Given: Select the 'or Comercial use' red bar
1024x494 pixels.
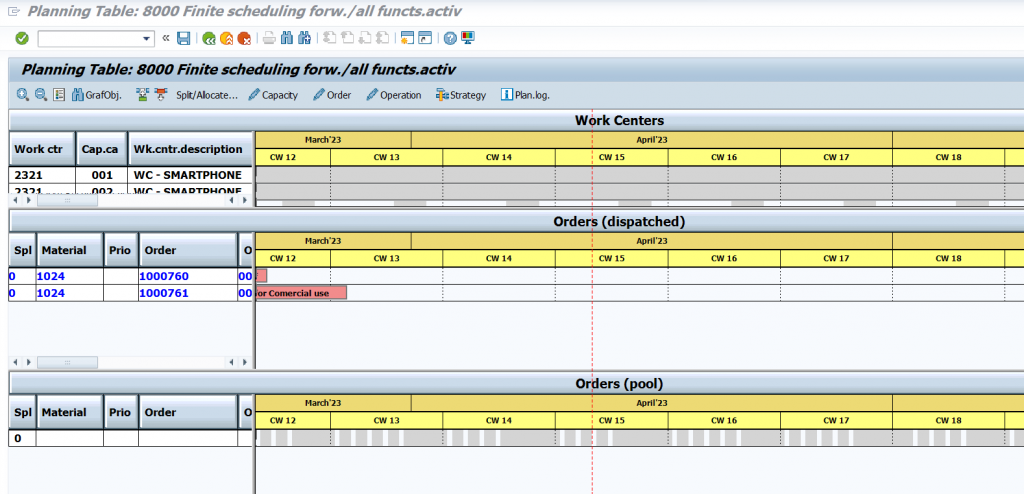Looking at the screenshot, I should coord(301,293).
